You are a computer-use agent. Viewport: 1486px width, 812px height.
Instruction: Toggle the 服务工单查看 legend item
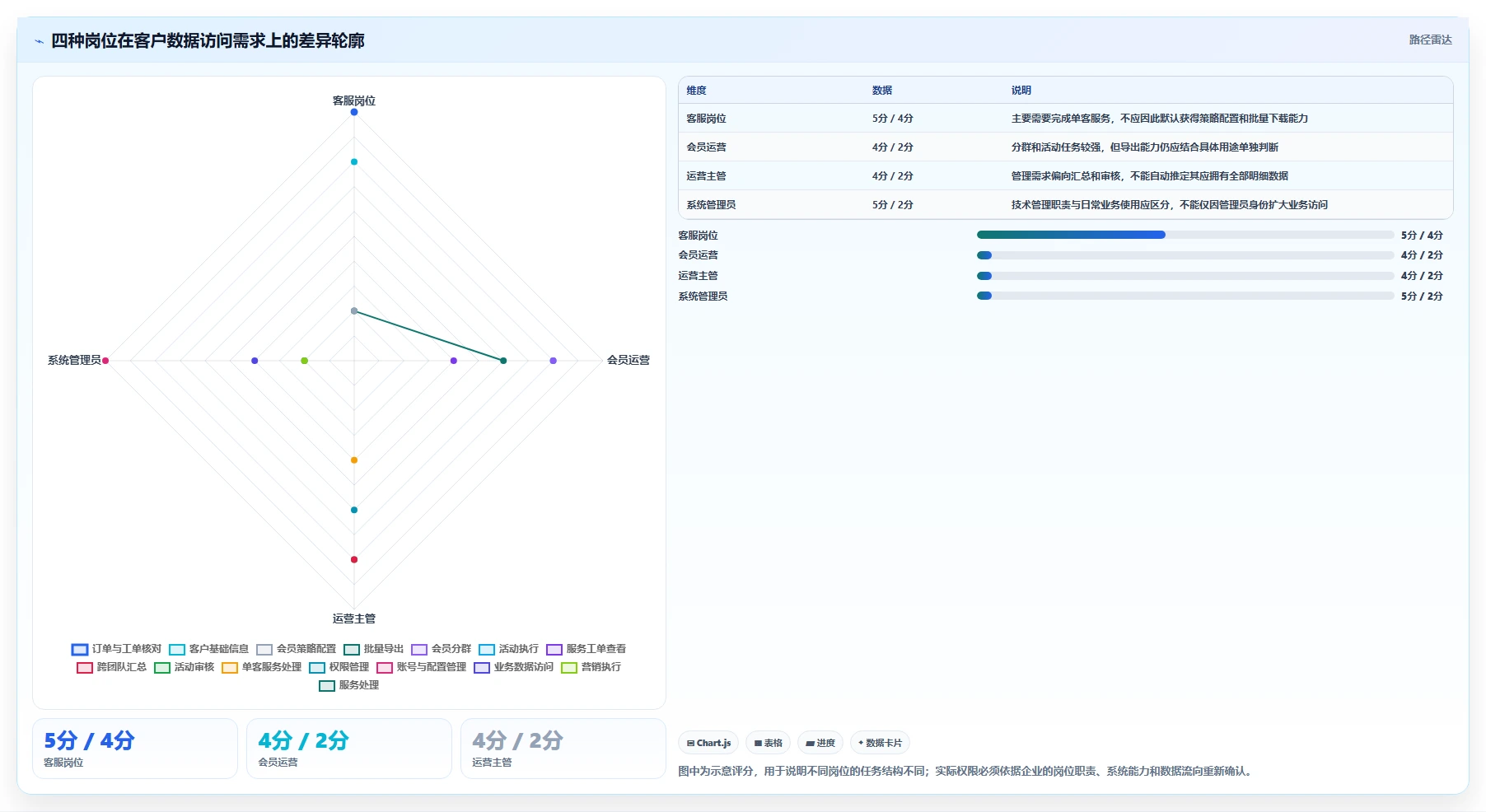(586, 649)
